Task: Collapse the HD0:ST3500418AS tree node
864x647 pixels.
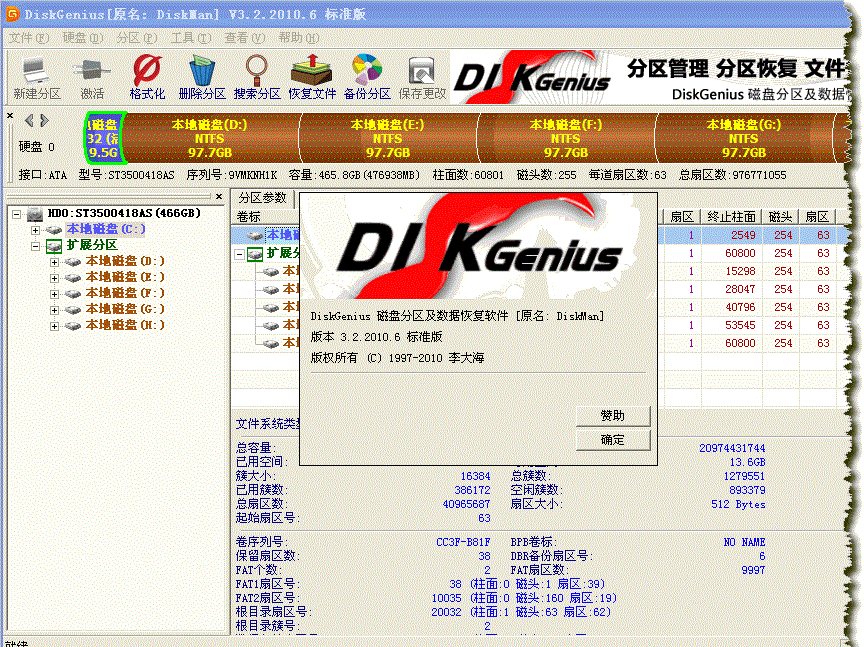Action: click(17, 214)
